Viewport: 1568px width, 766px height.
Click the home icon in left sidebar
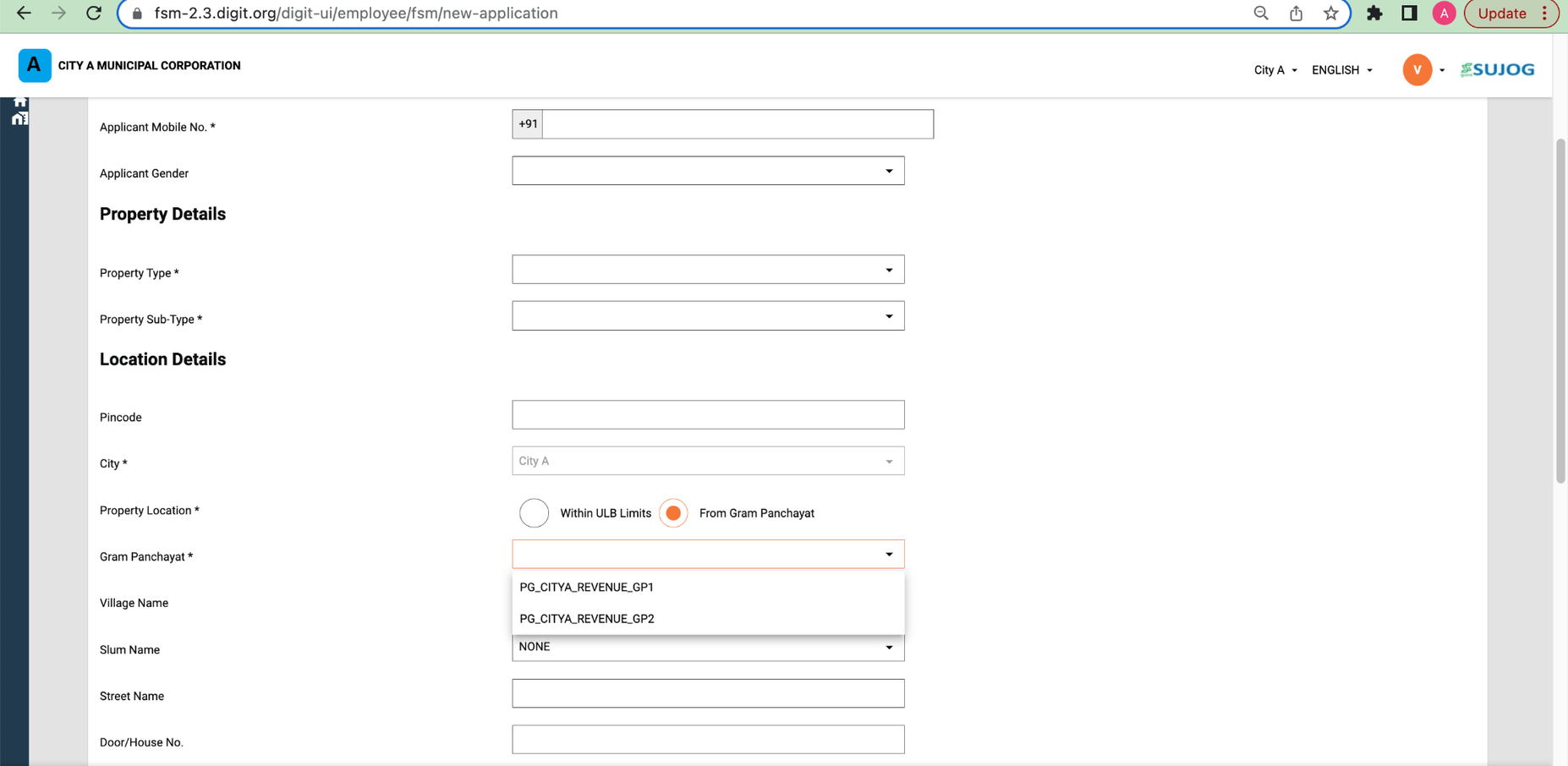point(19,101)
